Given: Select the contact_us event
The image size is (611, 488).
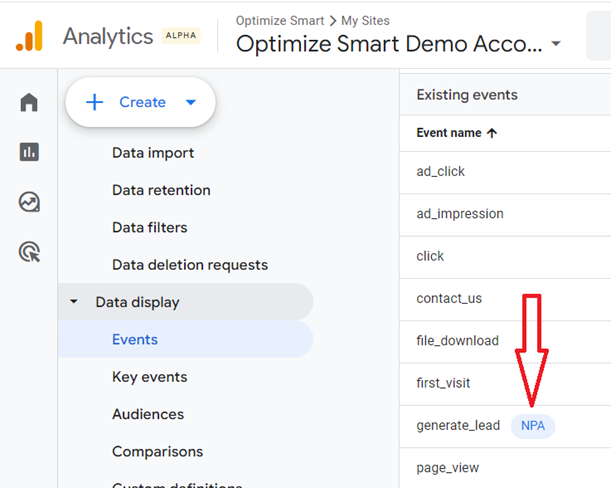Looking at the screenshot, I should [449, 299].
